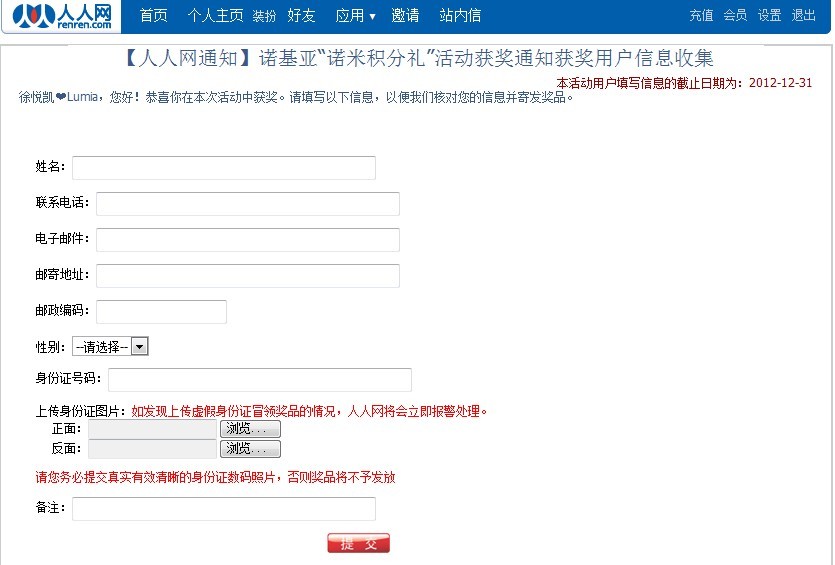Click the deadline date 2012-12-31 text
Screen dimensions: 835x565
(x=780, y=83)
